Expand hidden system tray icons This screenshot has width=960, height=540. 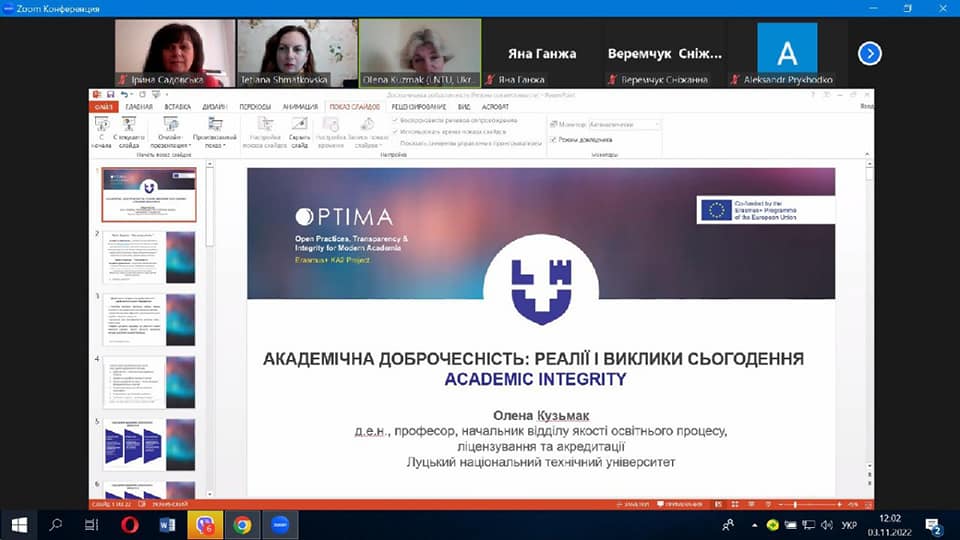[754, 525]
